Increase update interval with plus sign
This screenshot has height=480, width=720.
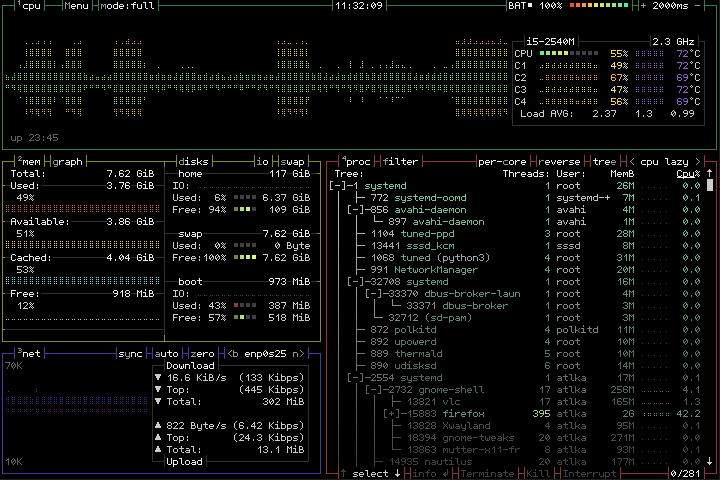point(643,6)
